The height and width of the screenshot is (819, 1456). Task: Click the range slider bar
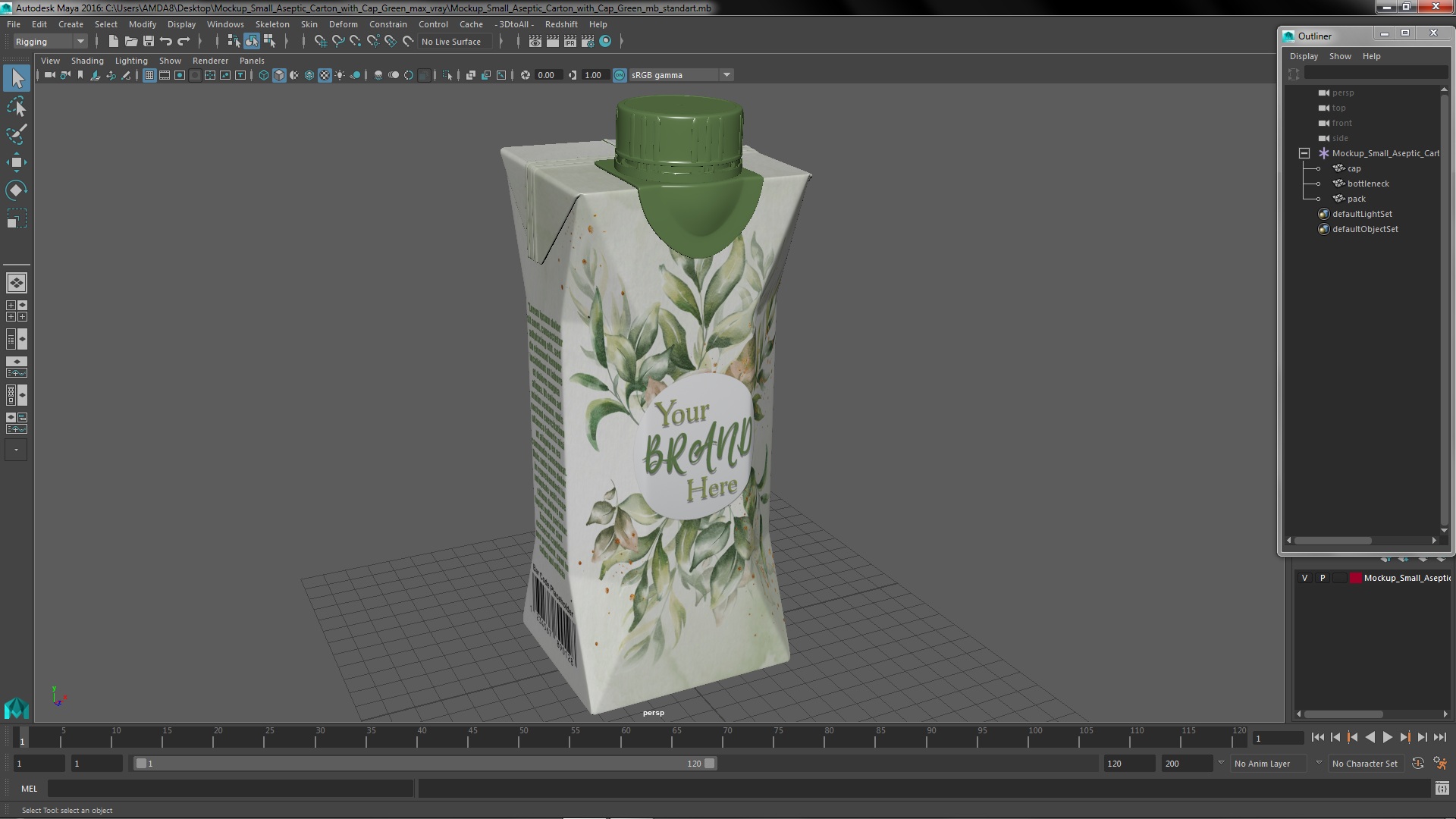[x=425, y=764]
